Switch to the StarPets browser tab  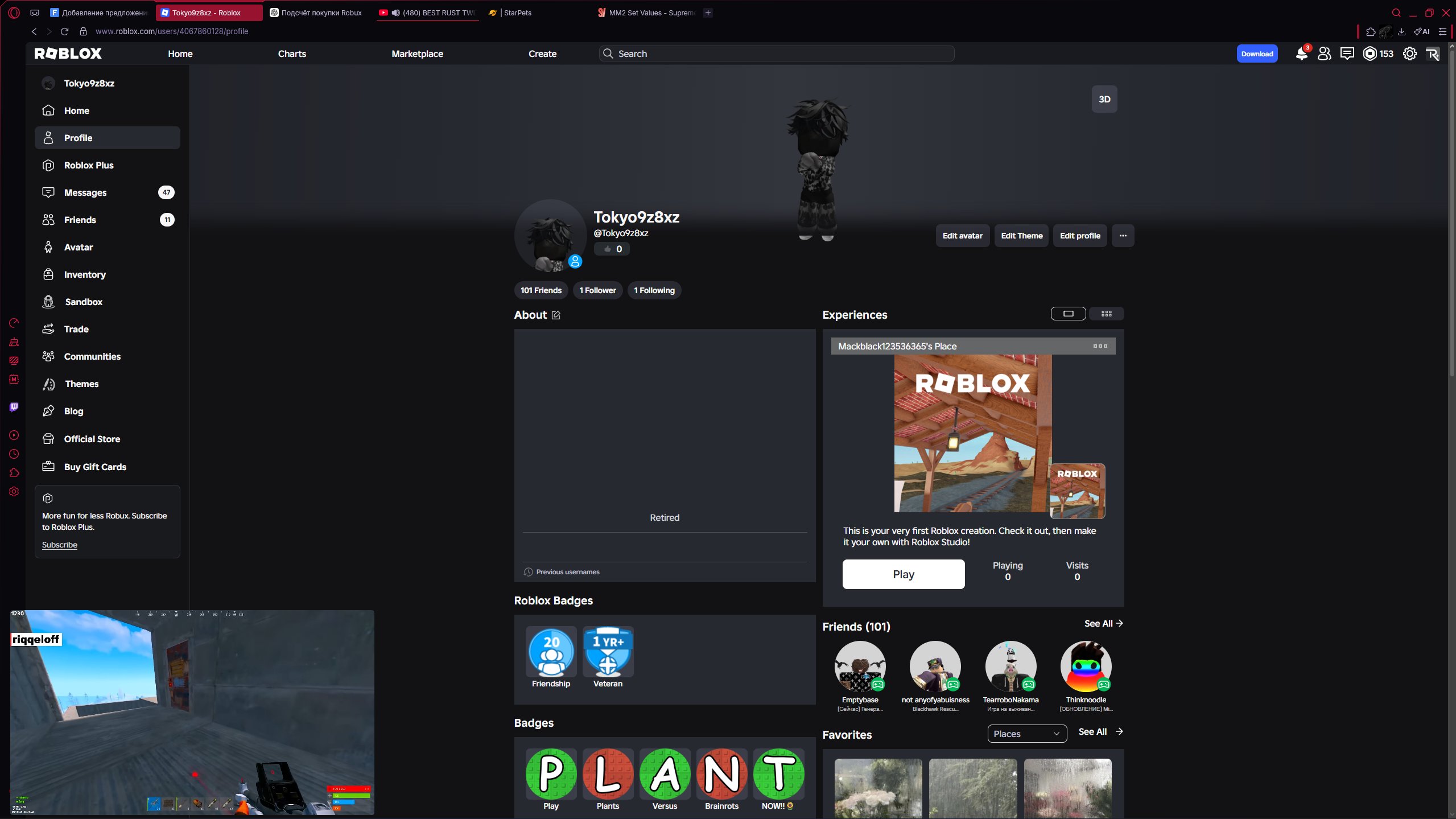537,13
